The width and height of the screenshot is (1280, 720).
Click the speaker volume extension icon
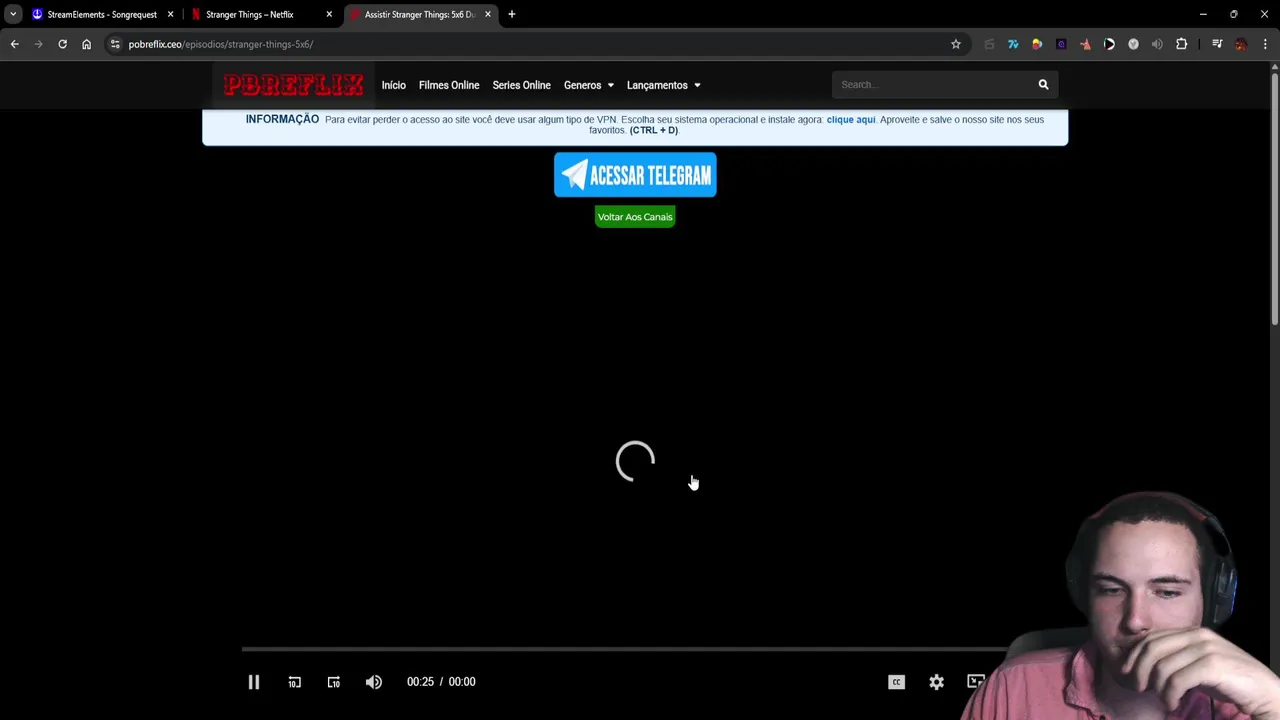(1157, 44)
